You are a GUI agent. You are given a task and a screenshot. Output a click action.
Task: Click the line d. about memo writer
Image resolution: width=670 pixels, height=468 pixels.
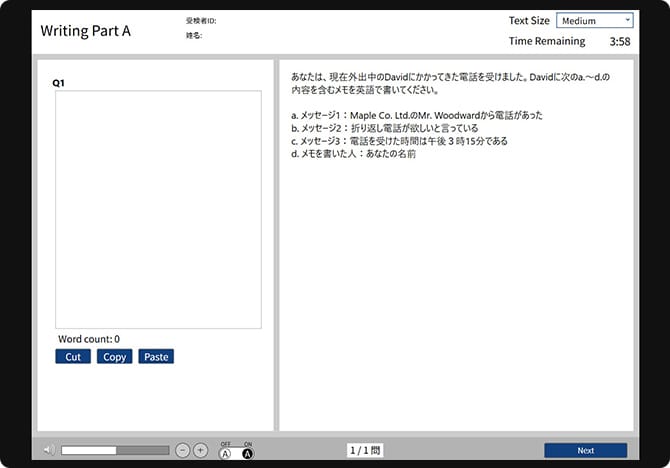pos(353,154)
